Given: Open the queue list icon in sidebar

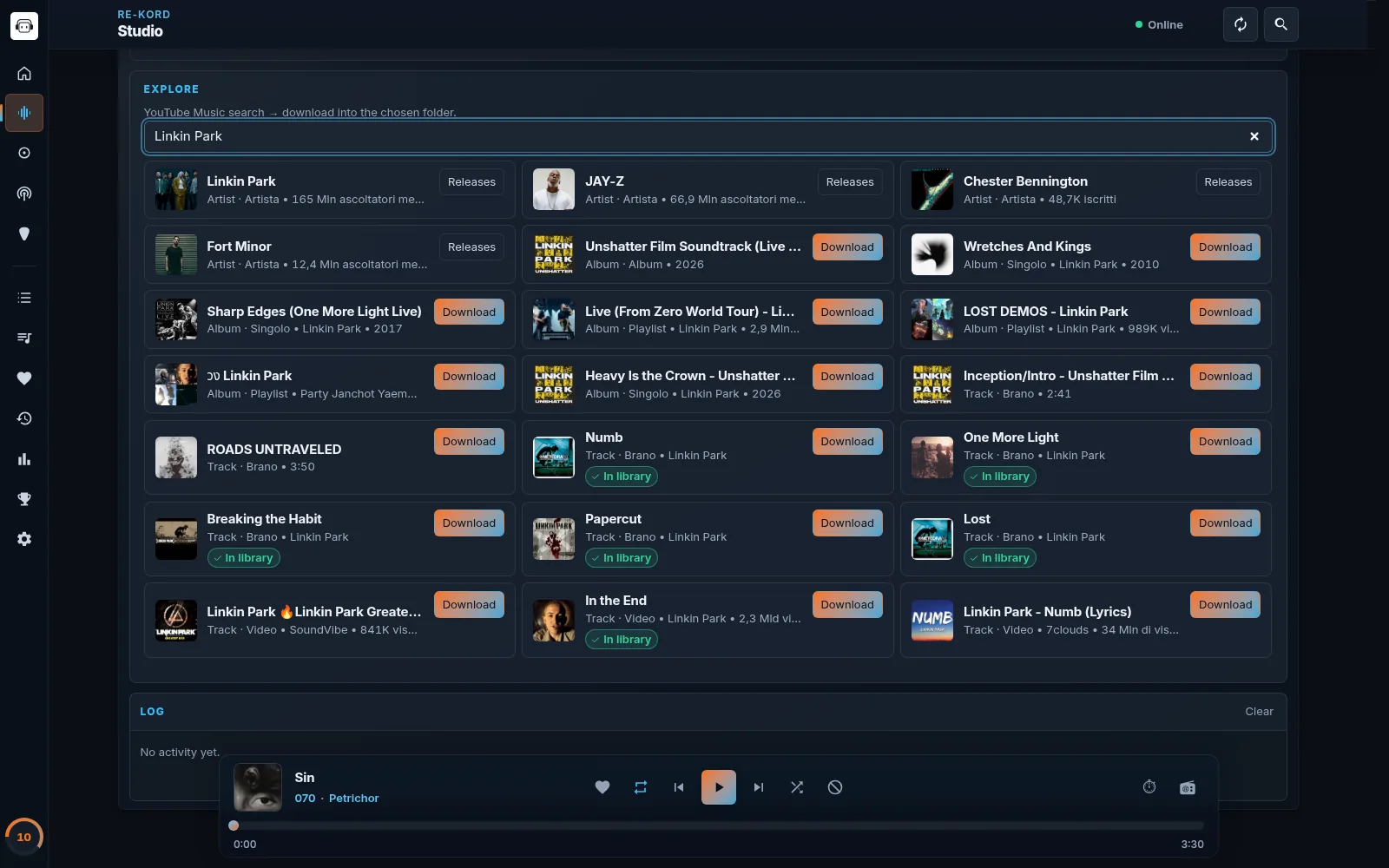Looking at the screenshot, I should [24, 298].
